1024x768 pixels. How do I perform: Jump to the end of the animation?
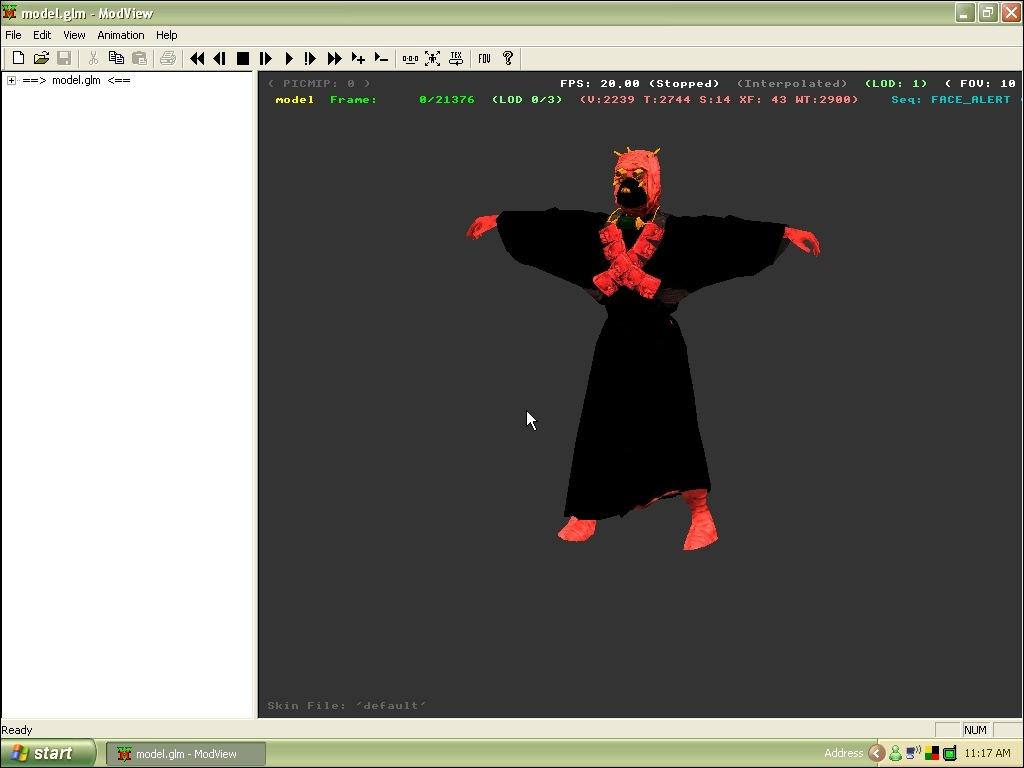tap(334, 59)
